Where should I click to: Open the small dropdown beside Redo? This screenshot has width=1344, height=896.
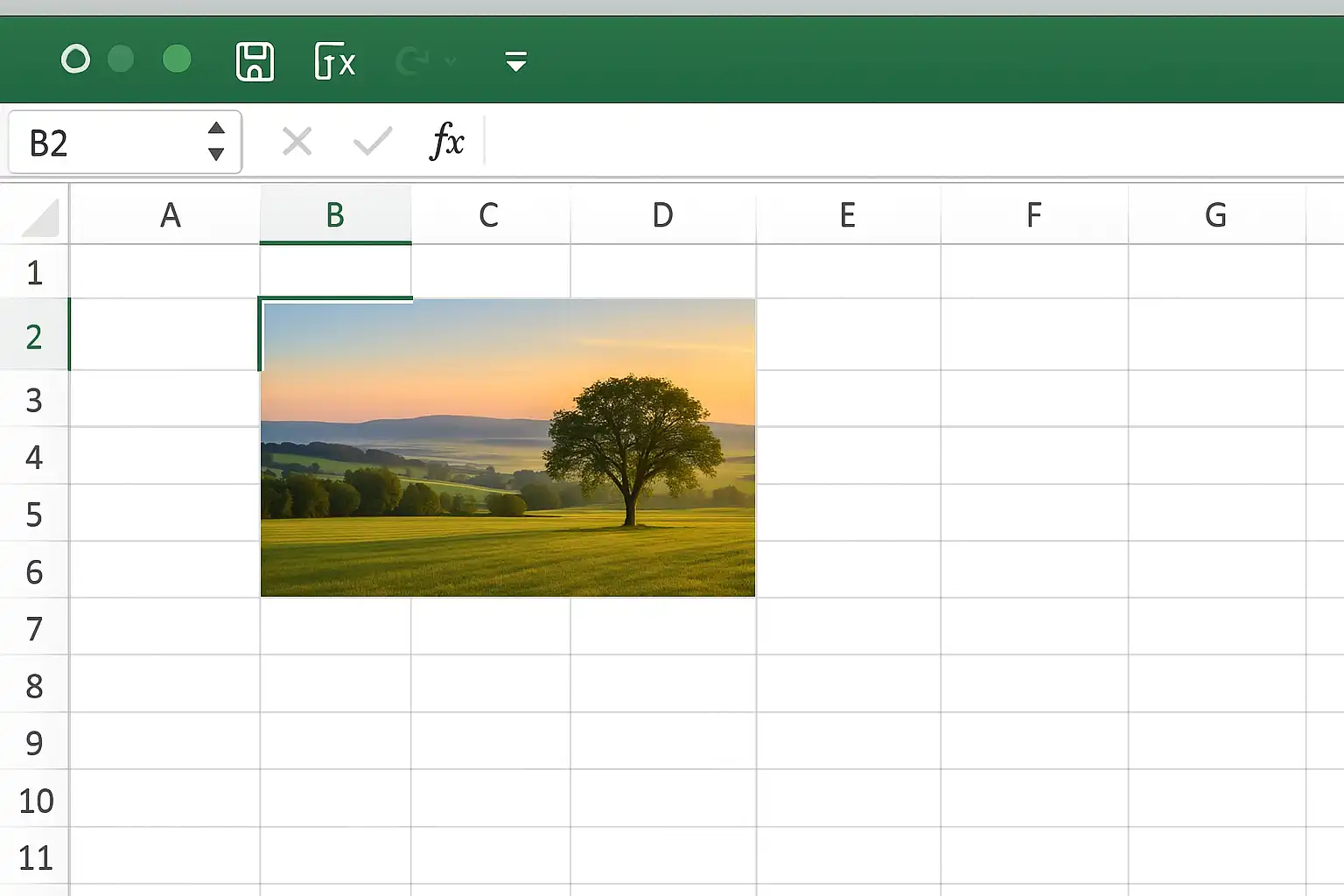(x=451, y=61)
